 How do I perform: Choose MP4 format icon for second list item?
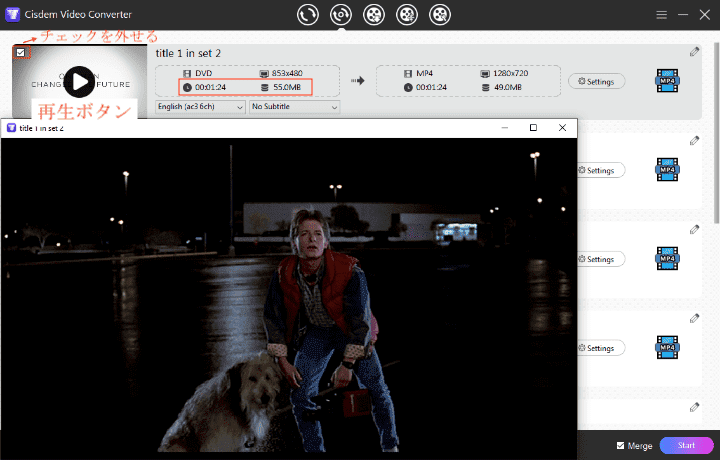[x=667, y=169]
